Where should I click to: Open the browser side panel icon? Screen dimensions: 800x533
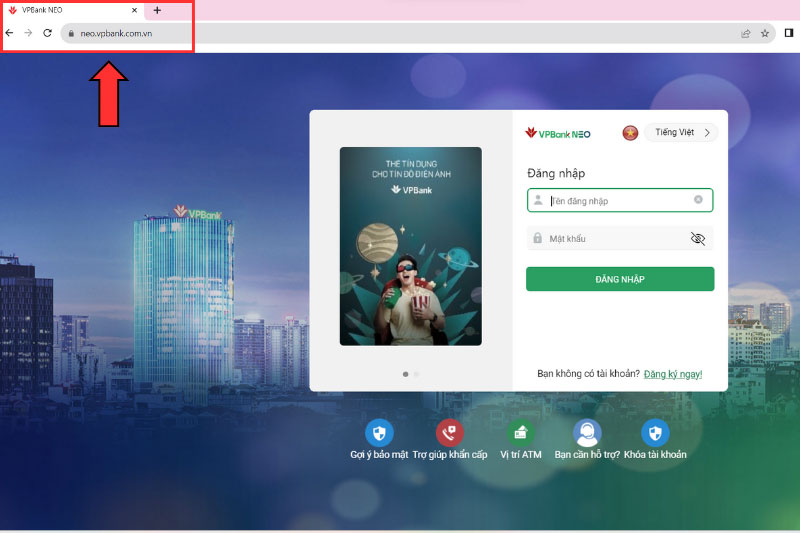pos(789,33)
